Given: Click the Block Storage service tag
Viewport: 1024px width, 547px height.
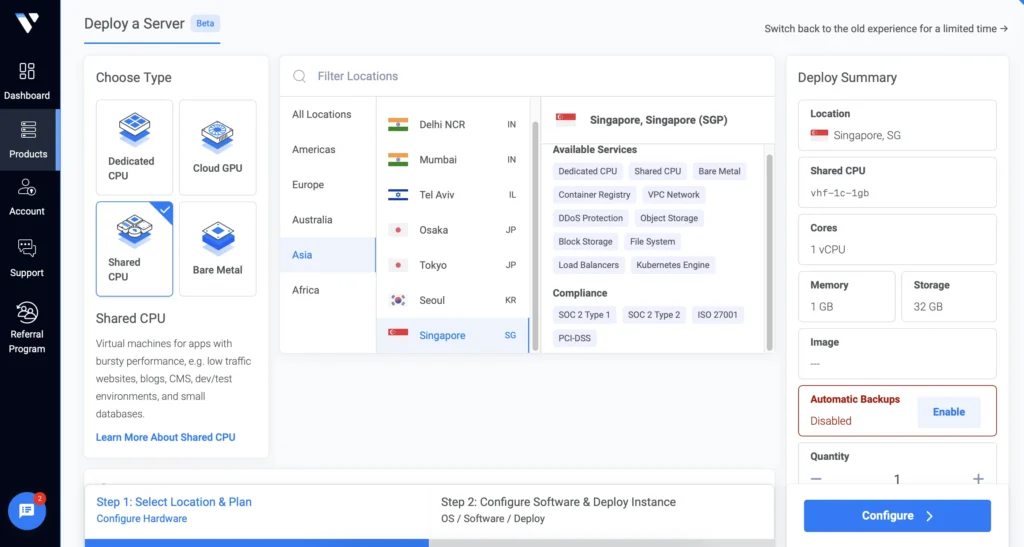Looking at the screenshot, I should (585, 242).
